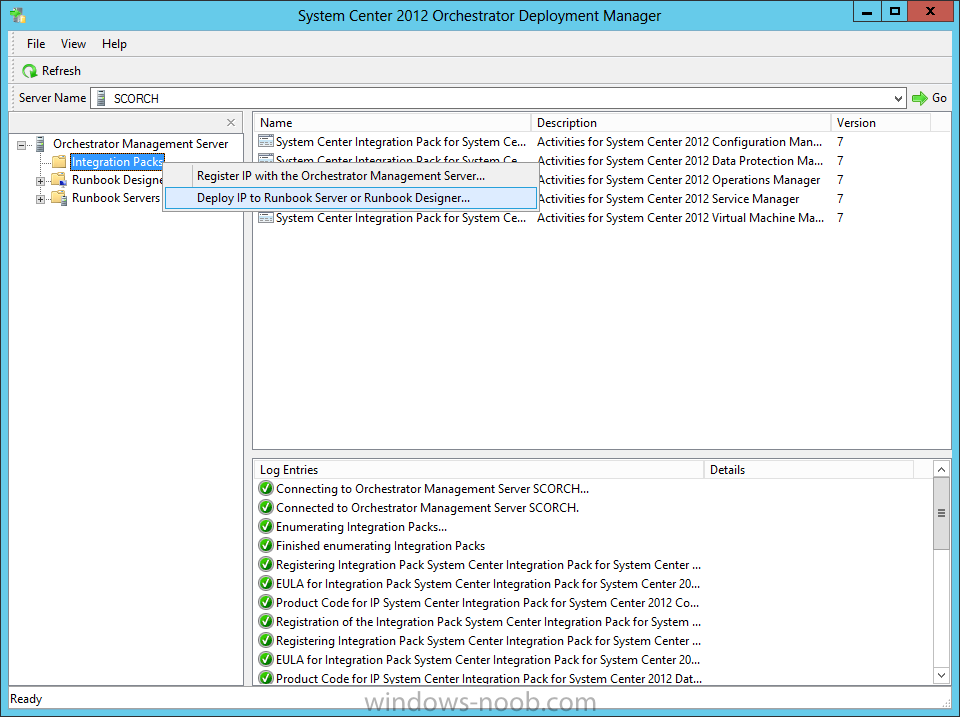Screen dimensions: 960x717
Task: Expand the Runbook Servers tree node
Action: pyautogui.click(x=40, y=200)
